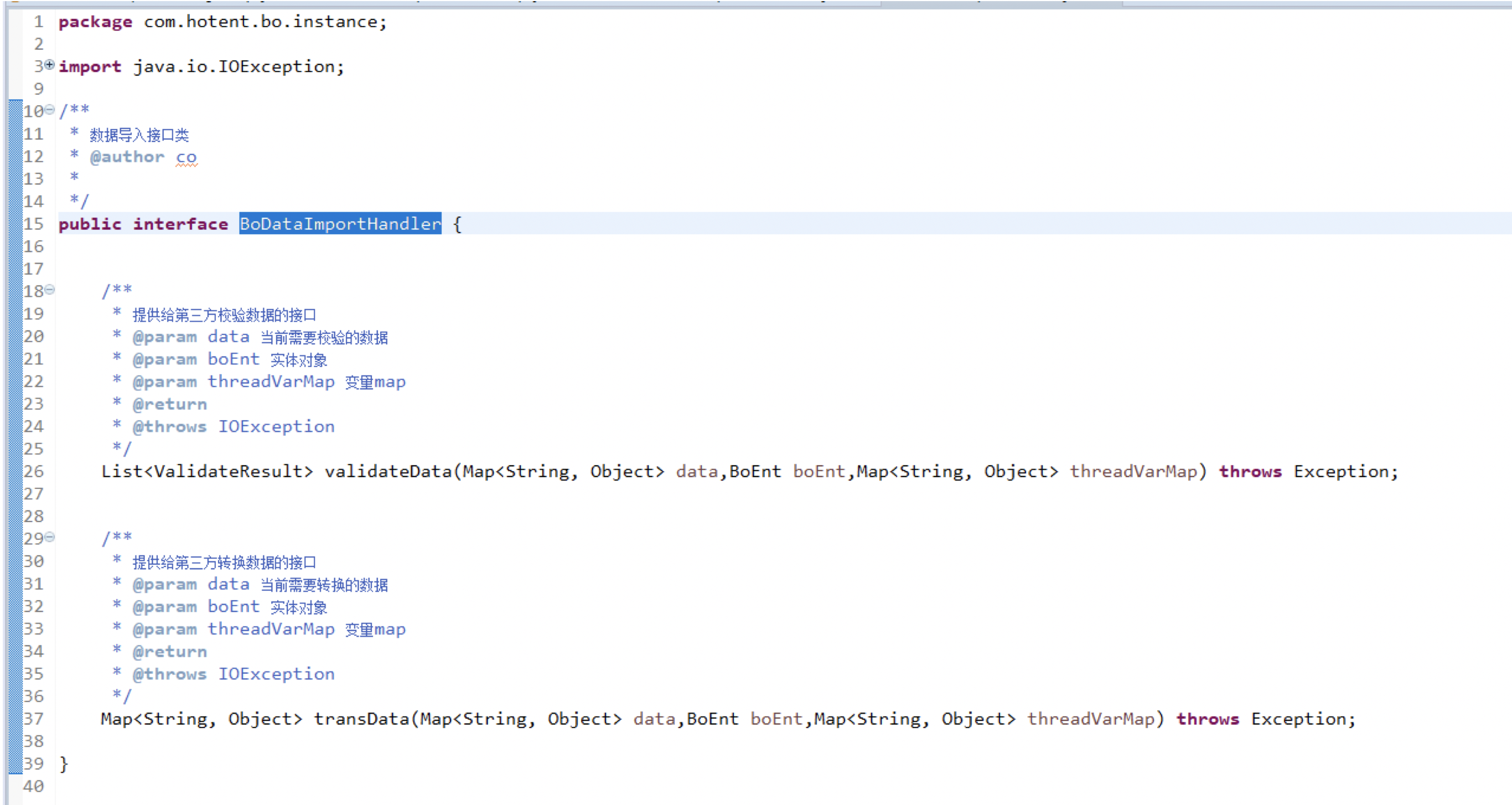Click the package name com.hotent.bo.instance
Viewport: 1512px width, 805px height.
click(261, 22)
